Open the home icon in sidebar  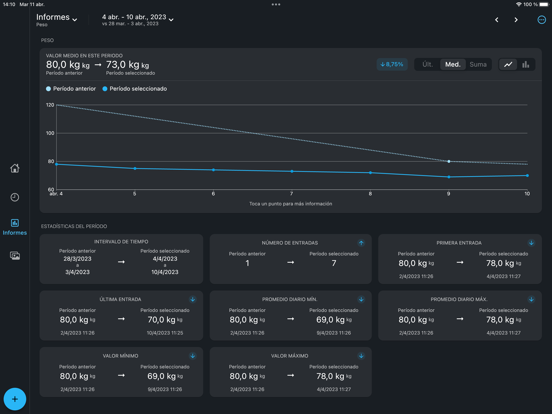(x=15, y=168)
